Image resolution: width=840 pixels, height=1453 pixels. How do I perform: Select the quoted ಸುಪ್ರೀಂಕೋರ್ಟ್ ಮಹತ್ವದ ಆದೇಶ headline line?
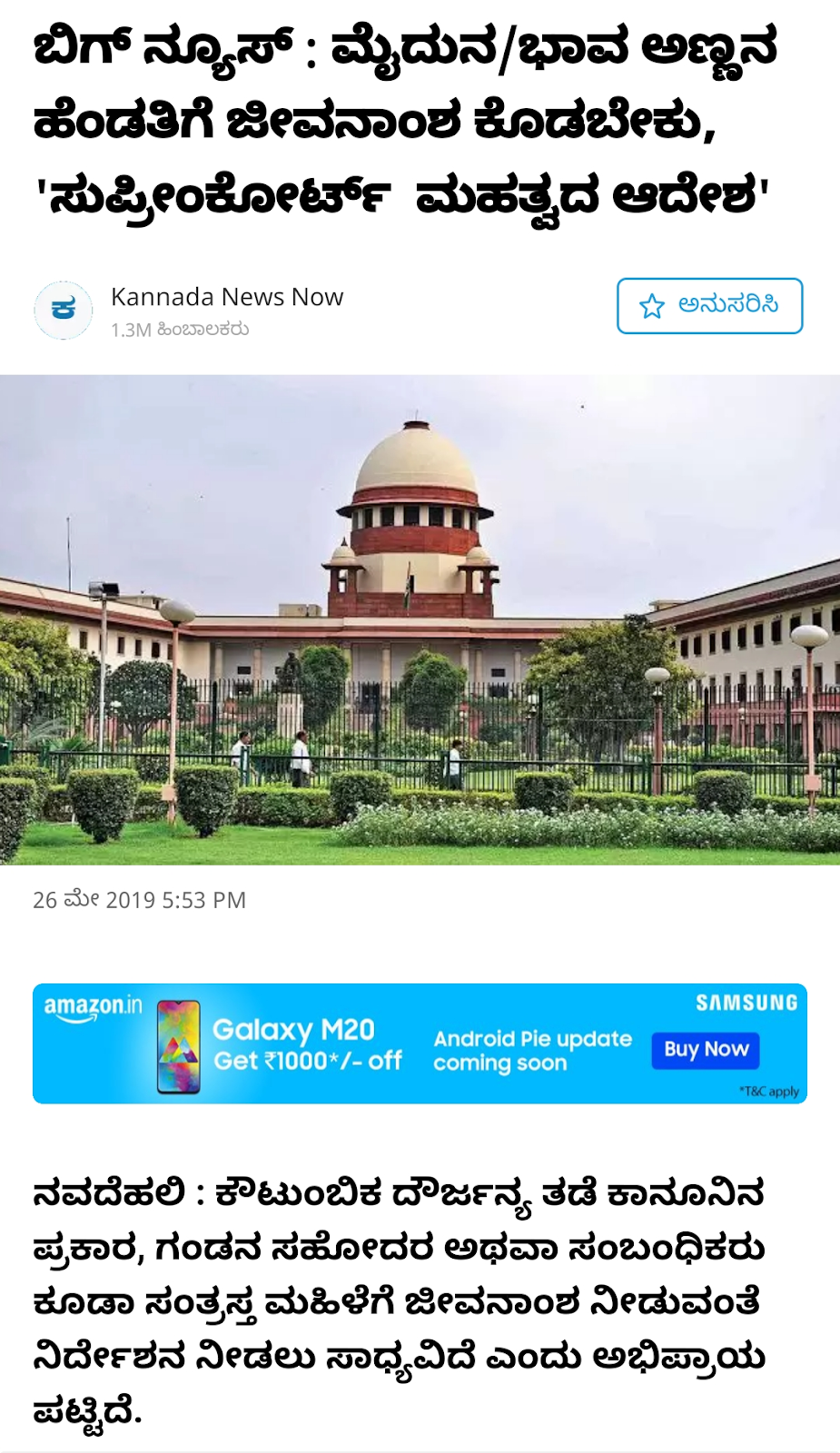click(402, 196)
